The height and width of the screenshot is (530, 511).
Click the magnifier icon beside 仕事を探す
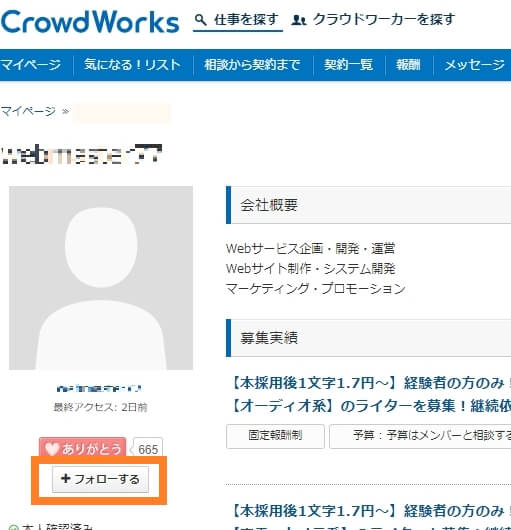pos(201,20)
